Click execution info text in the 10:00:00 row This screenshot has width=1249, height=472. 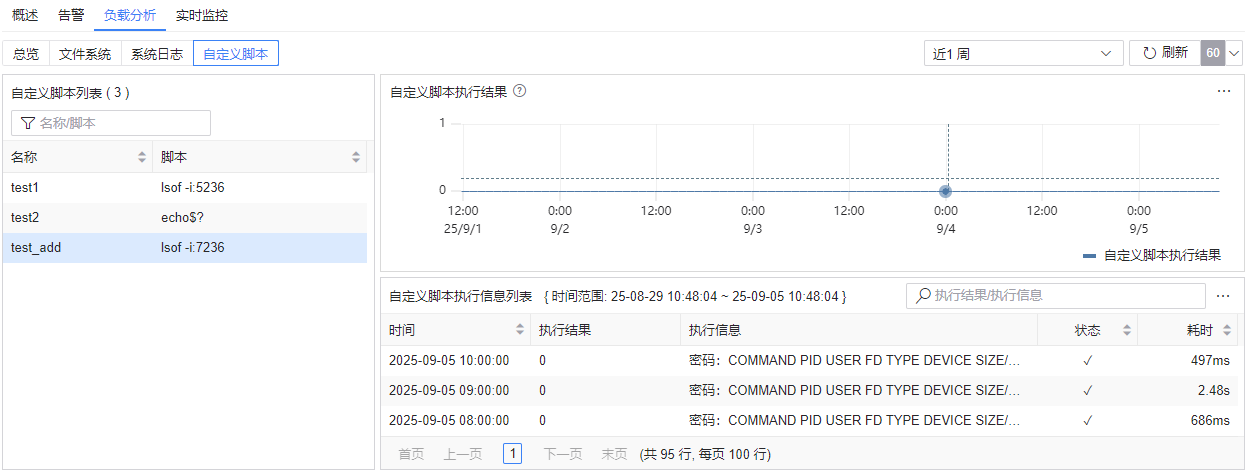pos(855,360)
